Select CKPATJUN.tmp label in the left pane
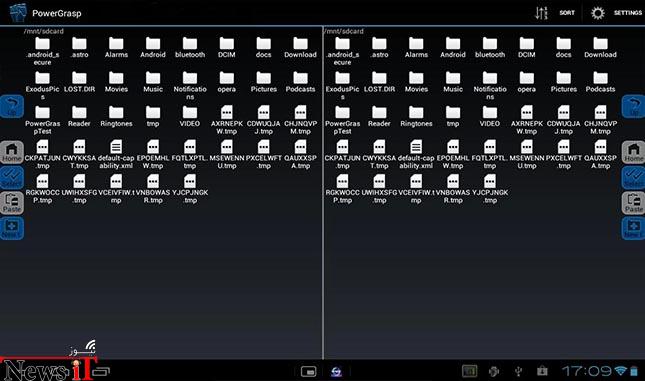Image resolution: width=645 pixels, height=381 pixels. [x=42, y=162]
